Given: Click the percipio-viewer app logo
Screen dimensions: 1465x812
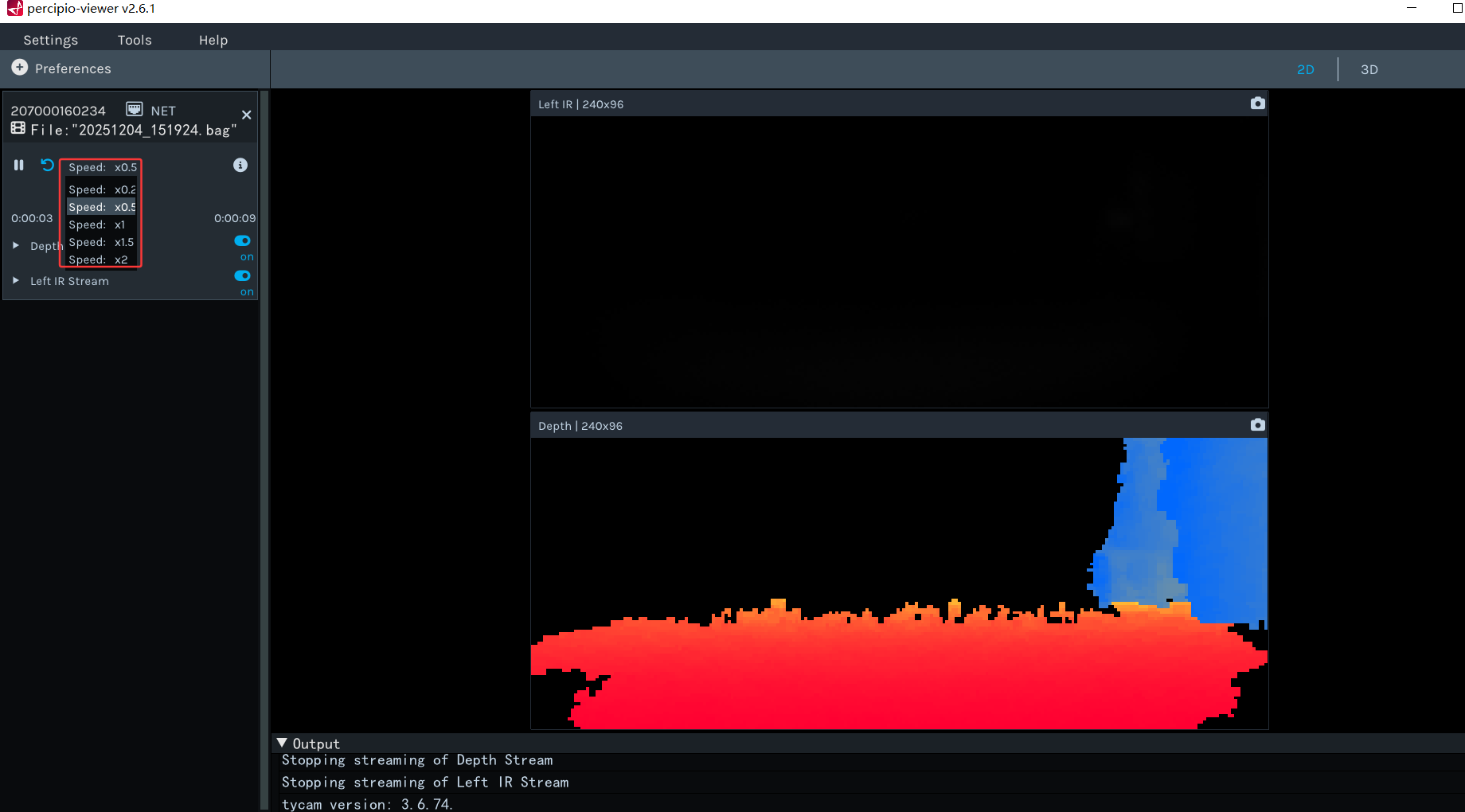Looking at the screenshot, I should [x=14, y=9].
